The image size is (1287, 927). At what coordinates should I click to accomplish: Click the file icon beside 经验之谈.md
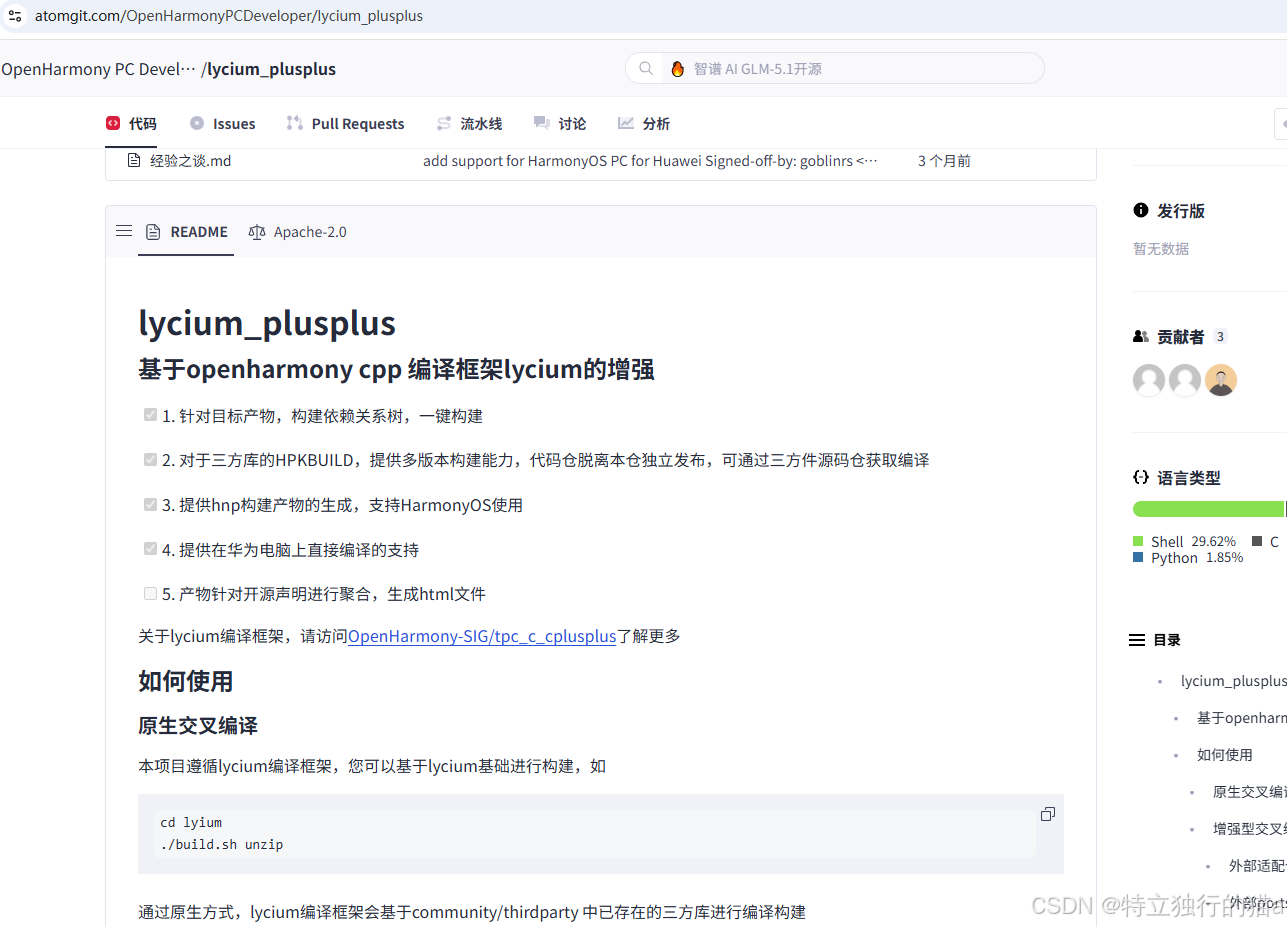click(x=133, y=160)
